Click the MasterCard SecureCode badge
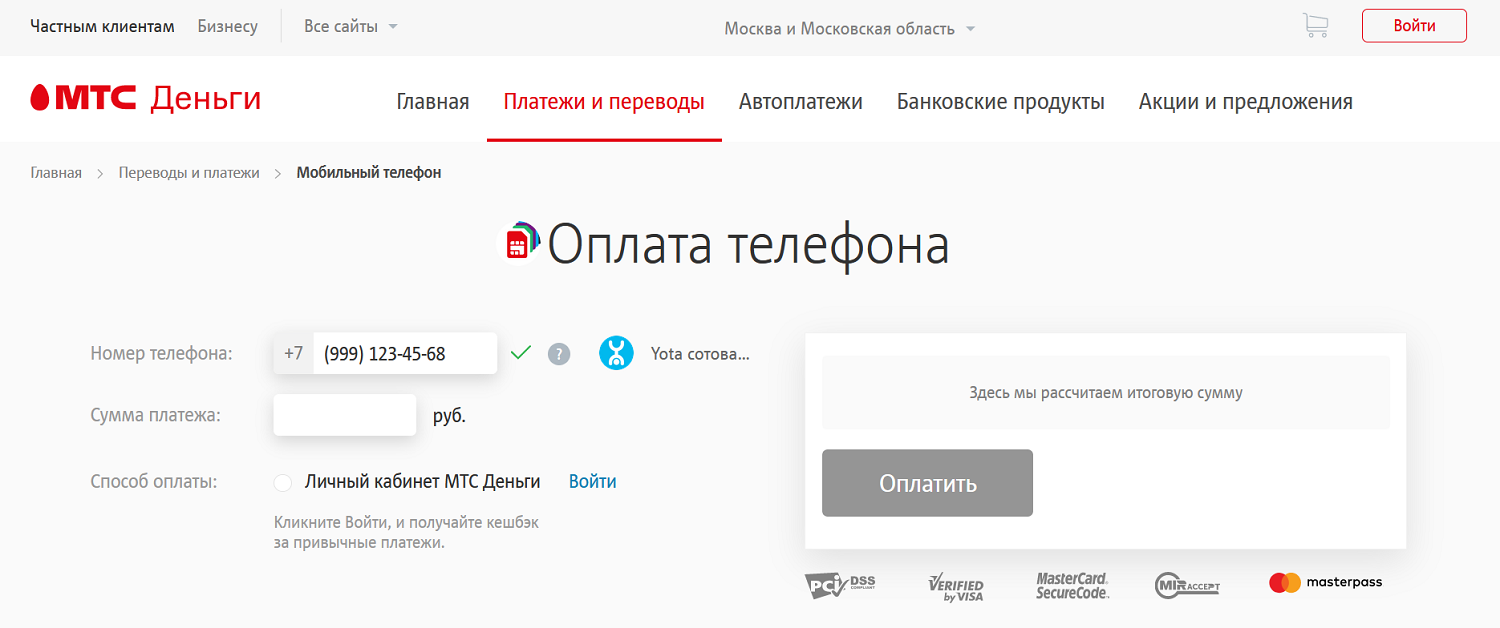1500x628 pixels. click(x=1073, y=585)
